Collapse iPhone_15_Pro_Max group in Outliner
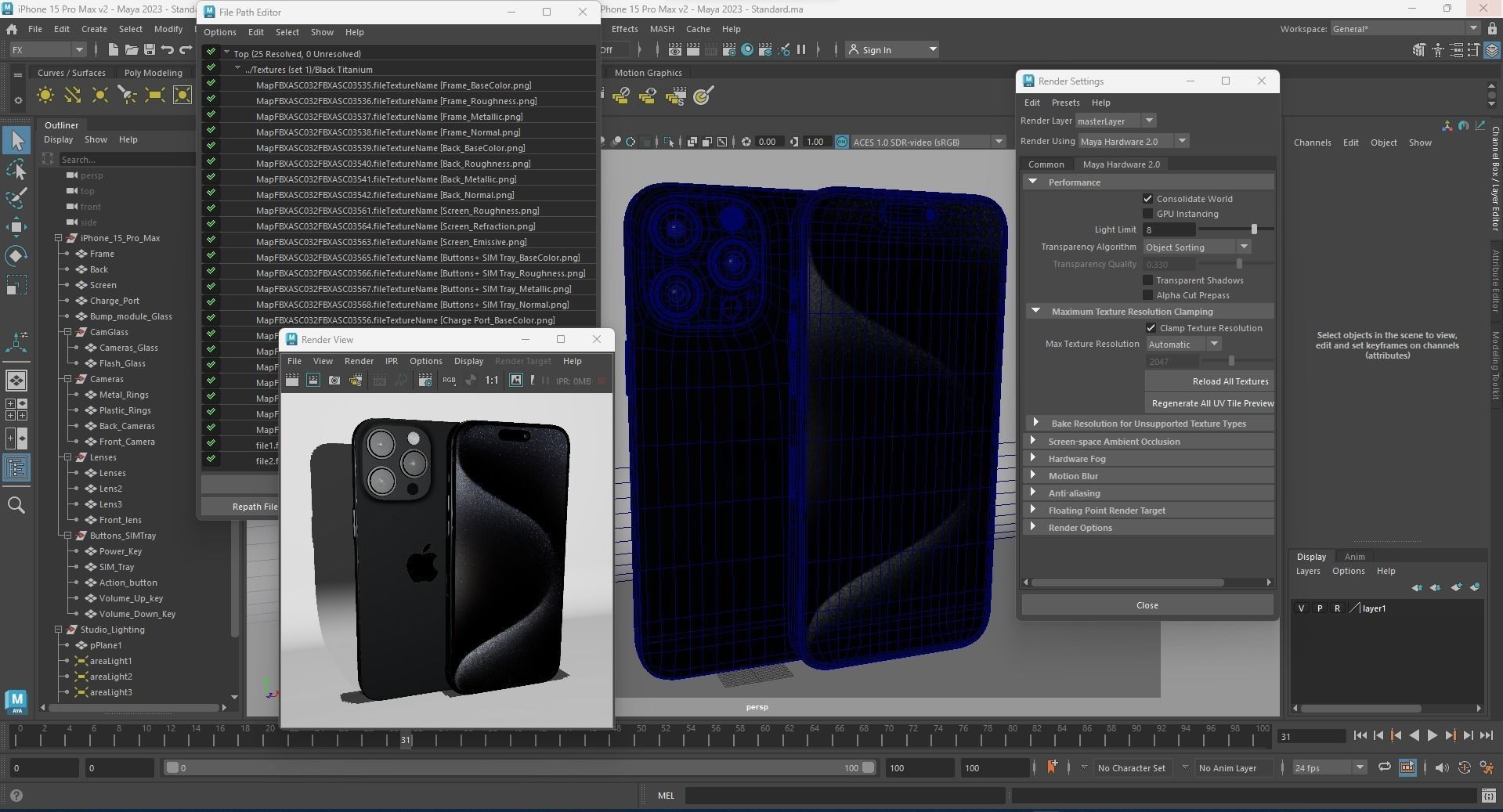The height and width of the screenshot is (812, 1503). [x=59, y=238]
